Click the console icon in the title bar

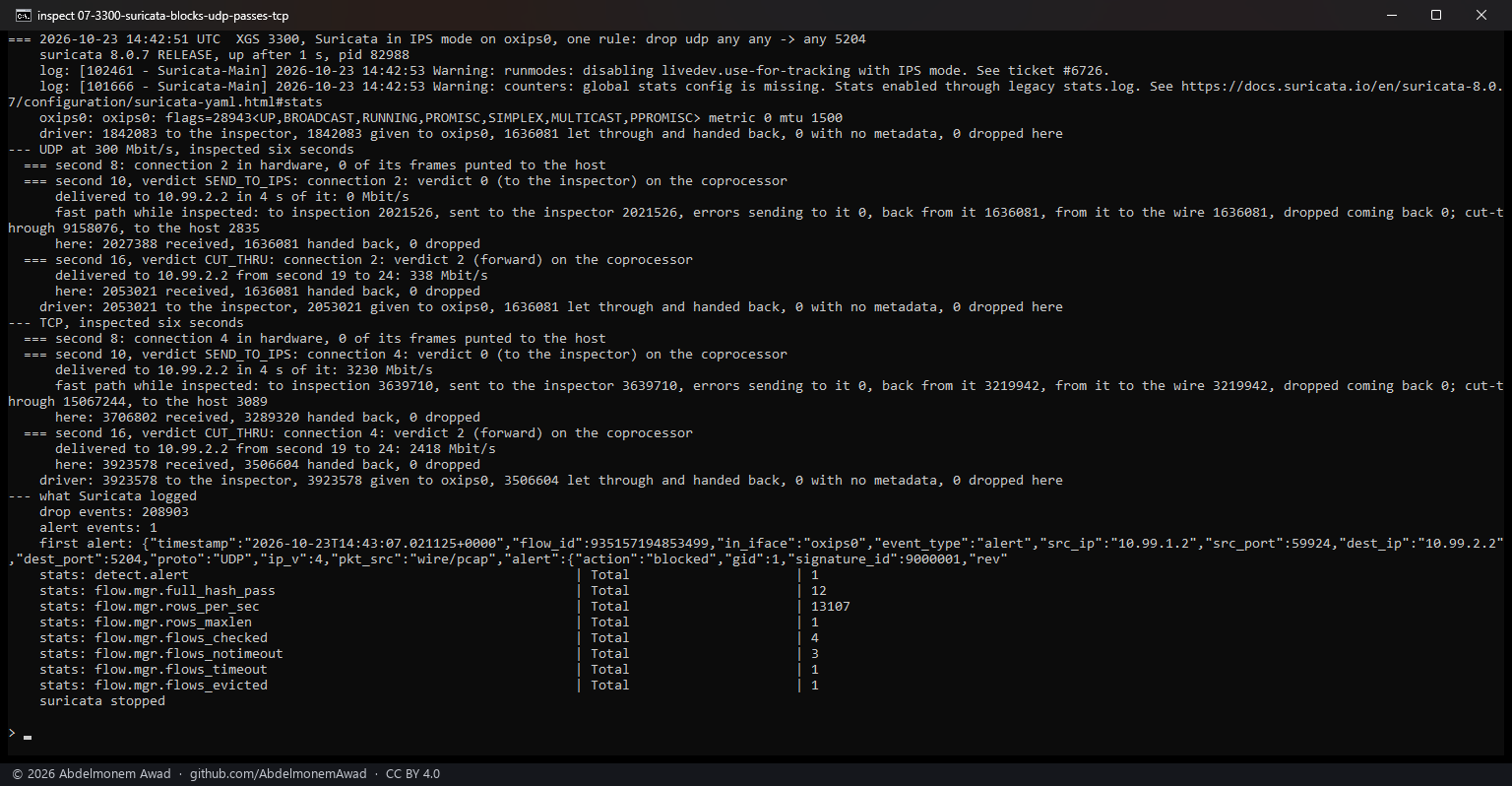[22, 15]
